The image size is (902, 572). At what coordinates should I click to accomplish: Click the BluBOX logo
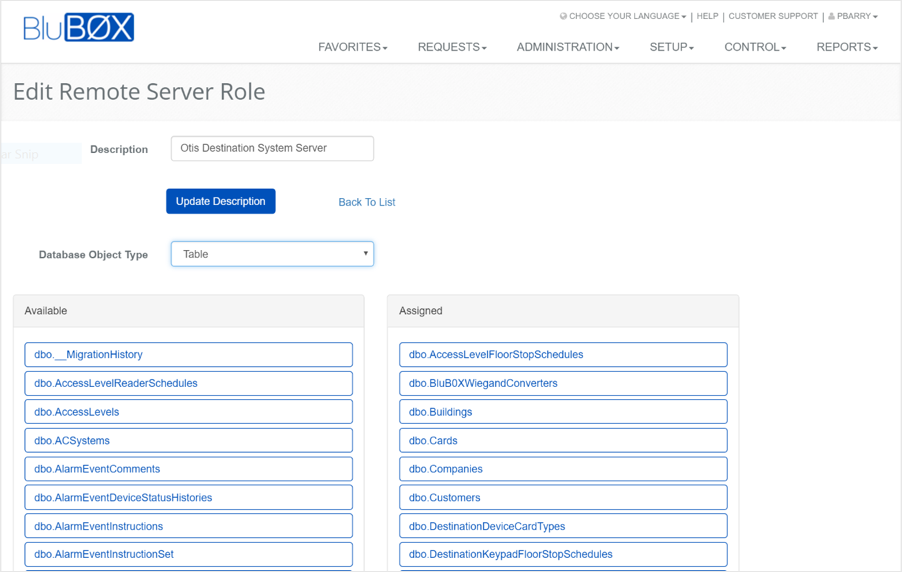click(x=78, y=28)
